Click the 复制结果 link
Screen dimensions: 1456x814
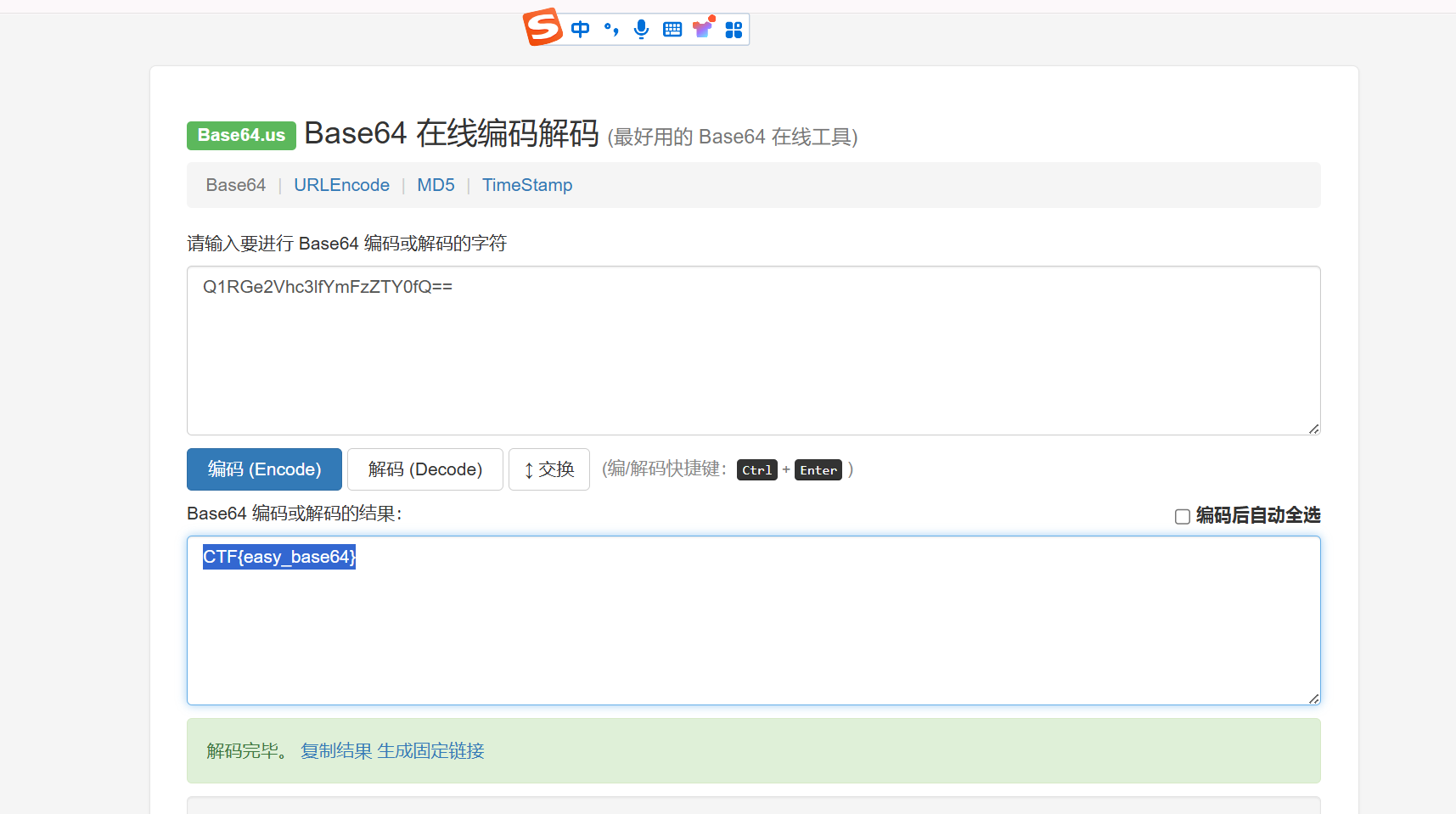(336, 751)
